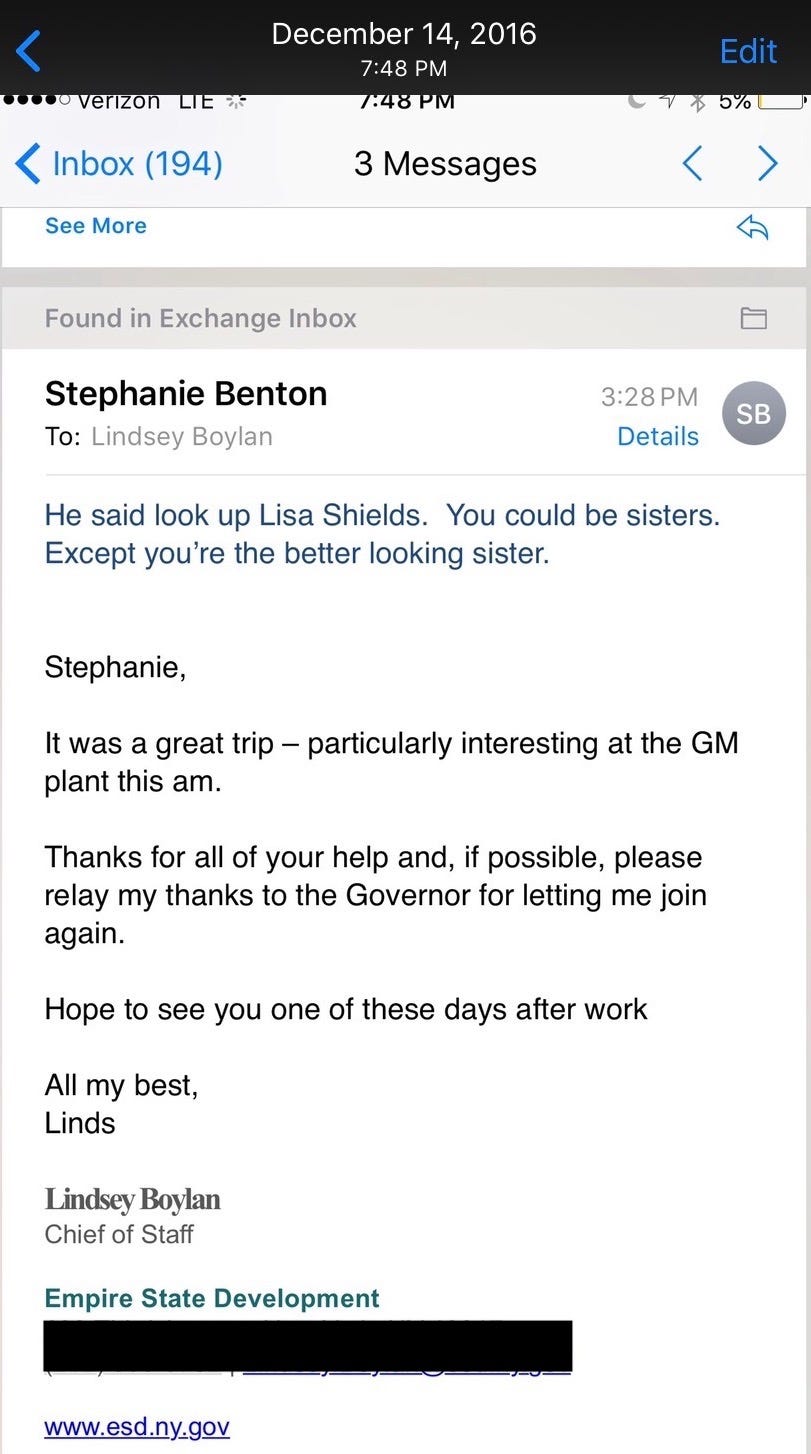The height and width of the screenshot is (1454, 811).
Task: Show the next message with the right arrow
Action: point(767,163)
